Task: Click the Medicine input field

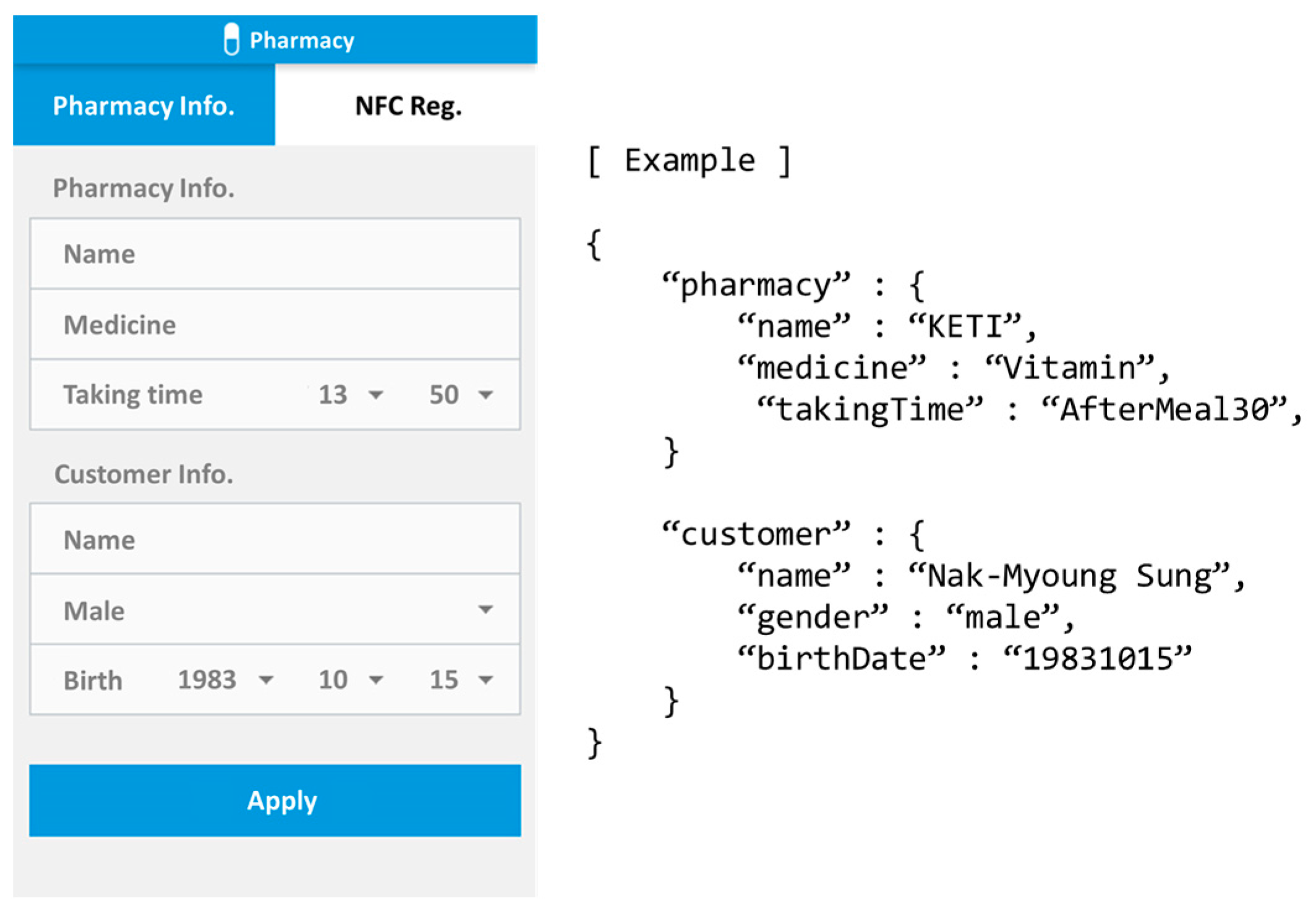Action: [275, 325]
